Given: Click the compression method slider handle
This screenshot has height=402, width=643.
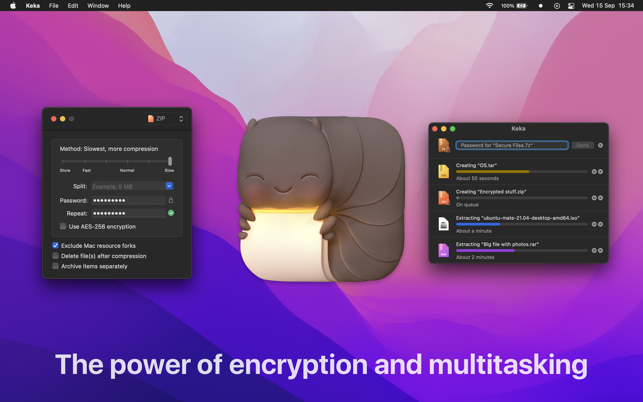Looking at the screenshot, I should coord(170,161).
